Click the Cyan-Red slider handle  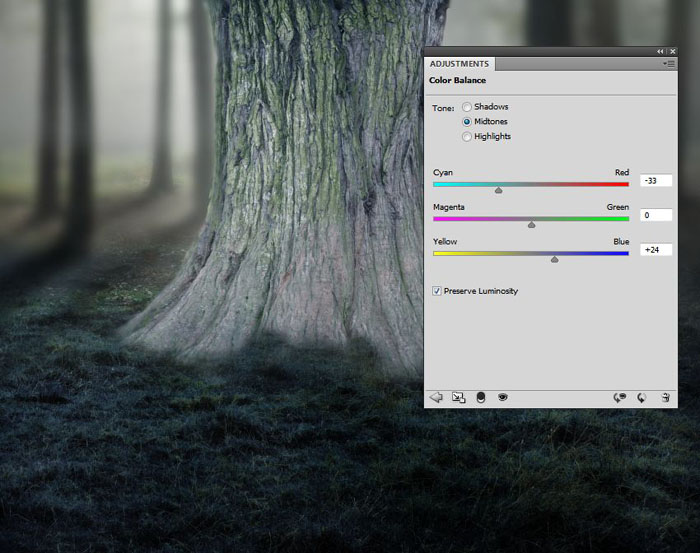coord(498,189)
